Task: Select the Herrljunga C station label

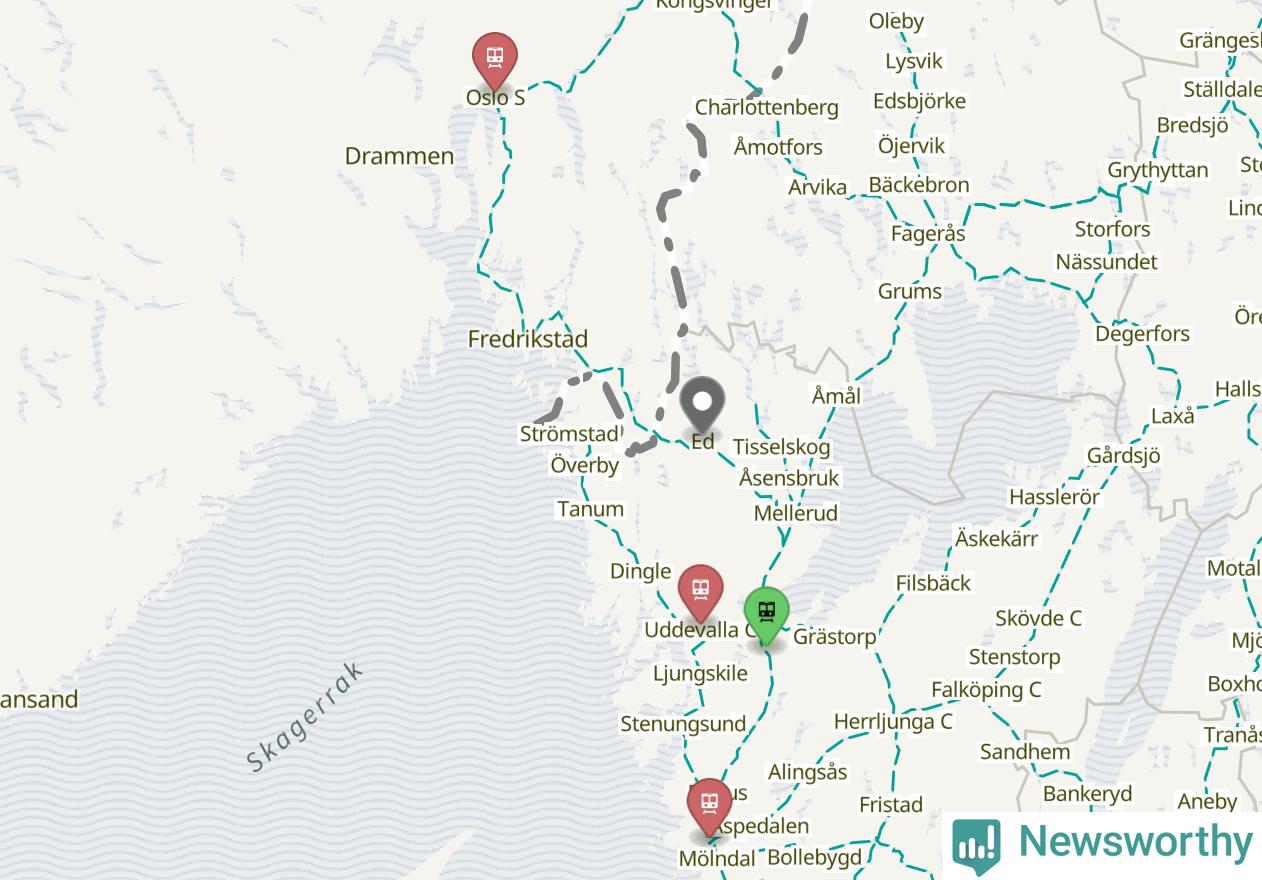Action: pyautogui.click(x=893, y=722)
